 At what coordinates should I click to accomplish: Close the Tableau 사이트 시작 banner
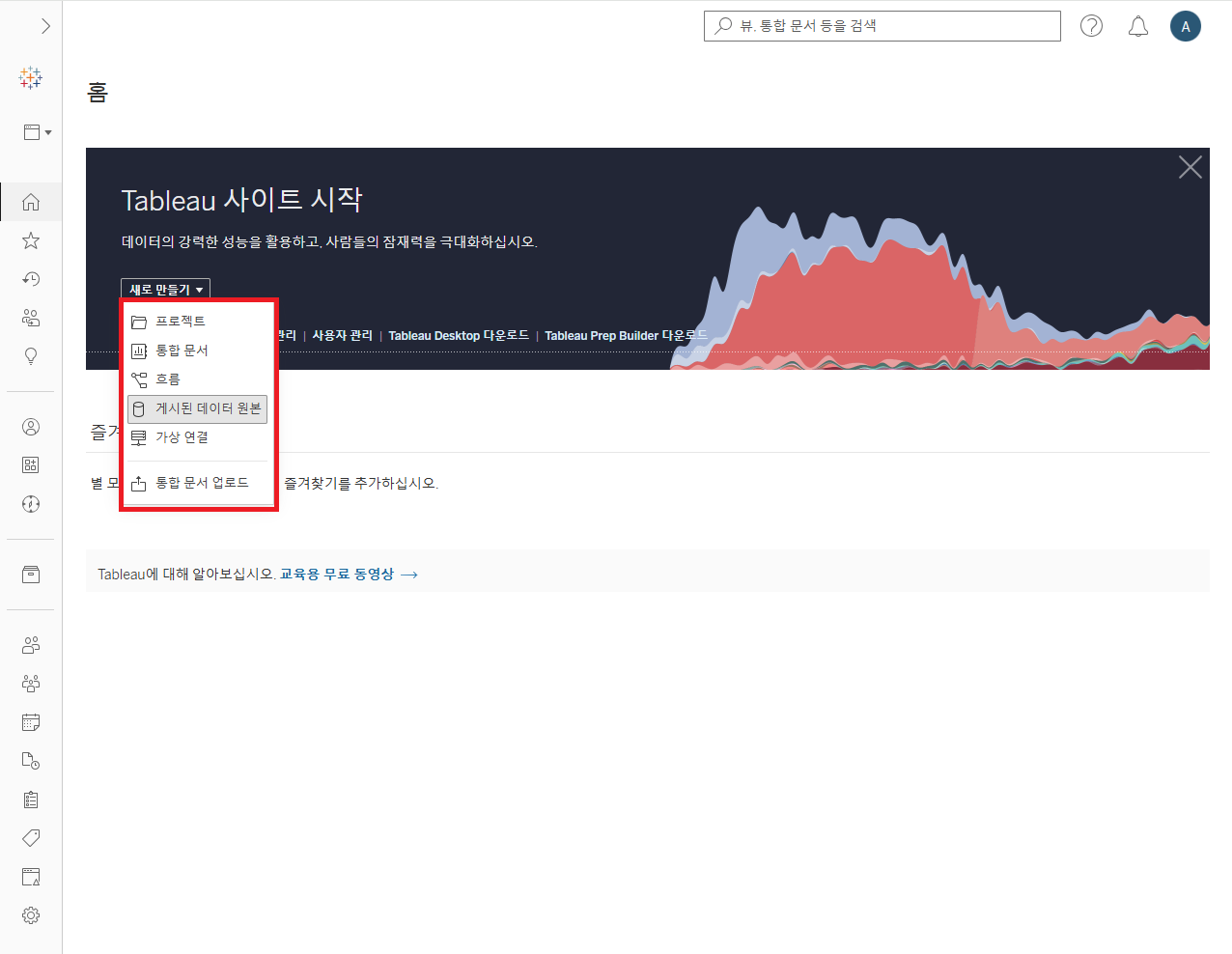coord(1190,167)
